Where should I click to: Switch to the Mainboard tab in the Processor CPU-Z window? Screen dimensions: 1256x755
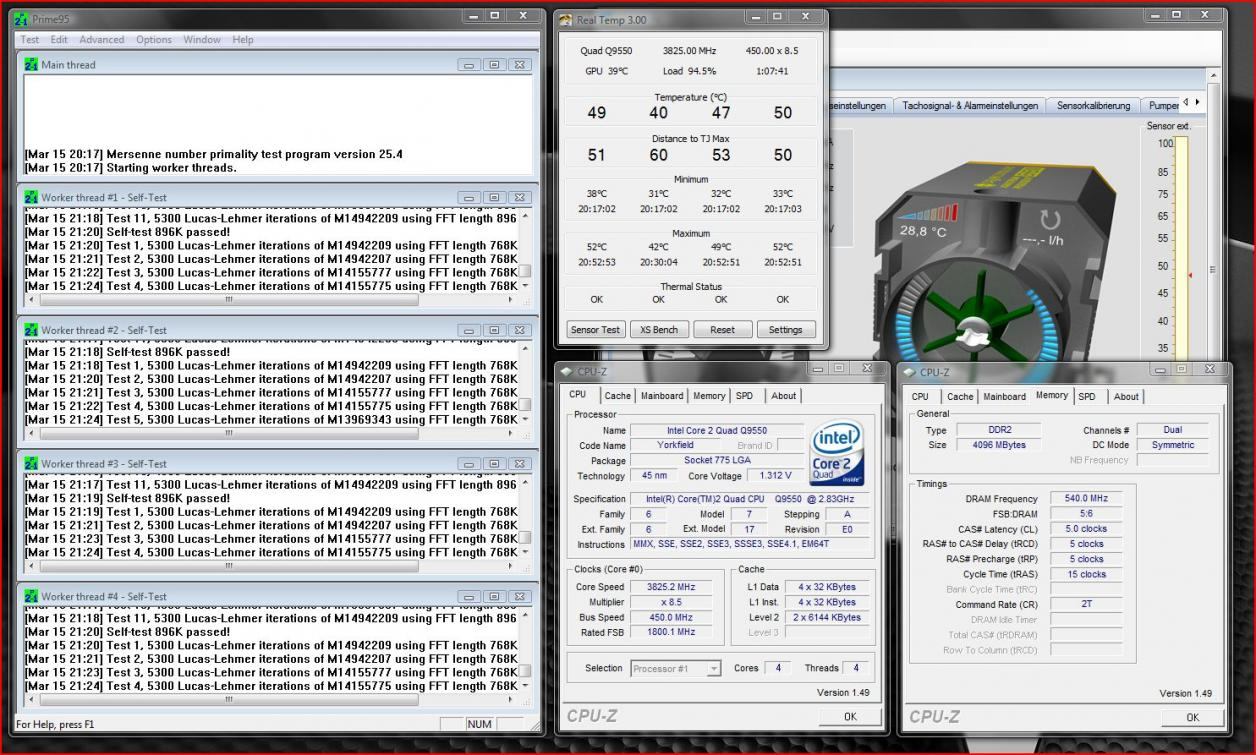tap(662, 396)
